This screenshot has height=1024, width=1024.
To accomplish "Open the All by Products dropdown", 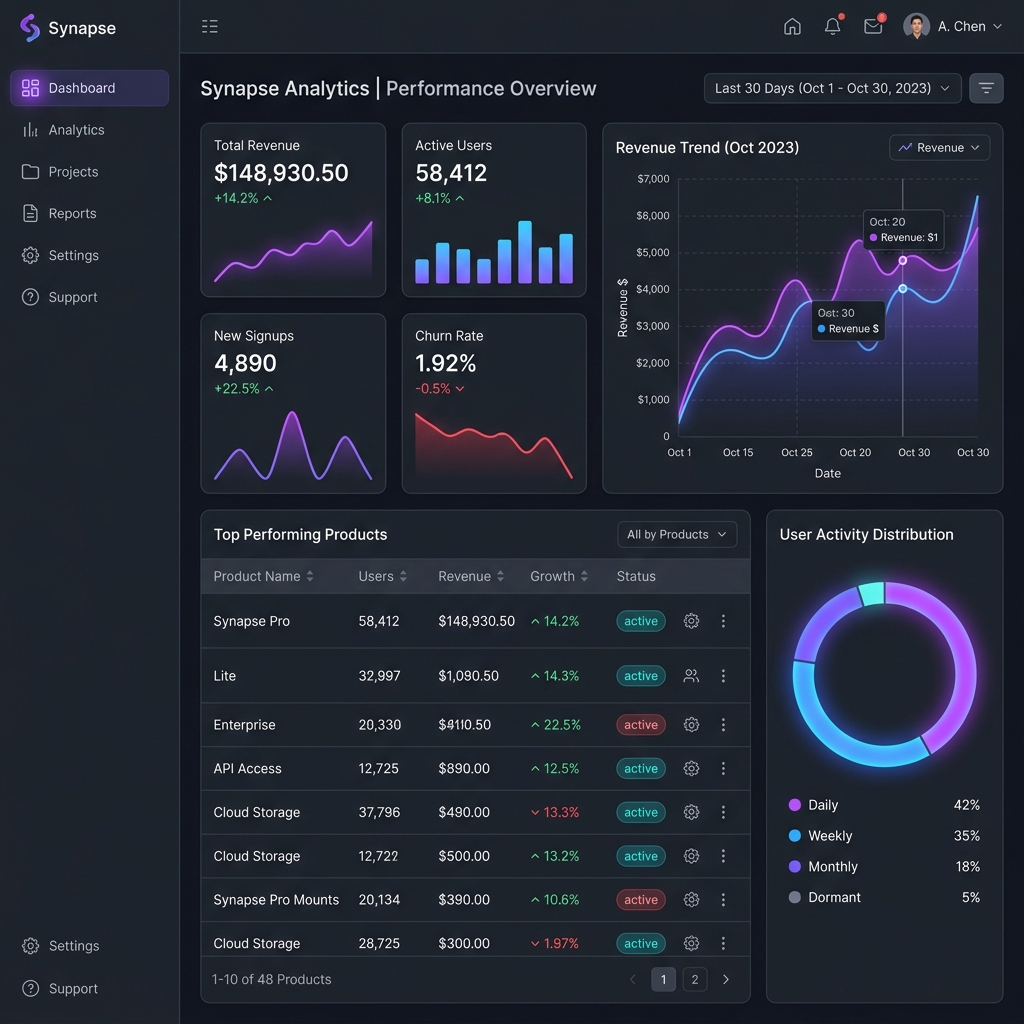I will [677, 534].
